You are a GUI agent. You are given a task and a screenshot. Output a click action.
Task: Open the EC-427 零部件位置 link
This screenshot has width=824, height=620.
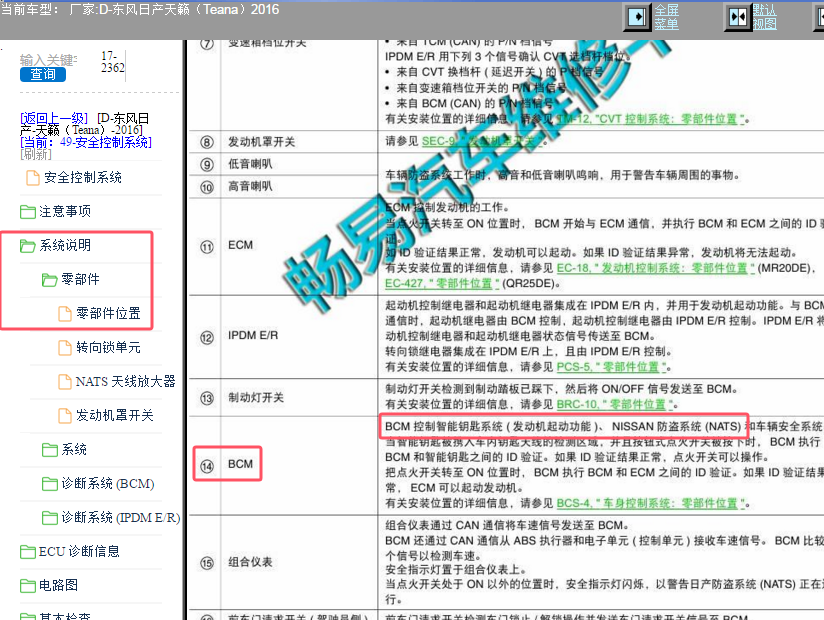coord(442,284)
